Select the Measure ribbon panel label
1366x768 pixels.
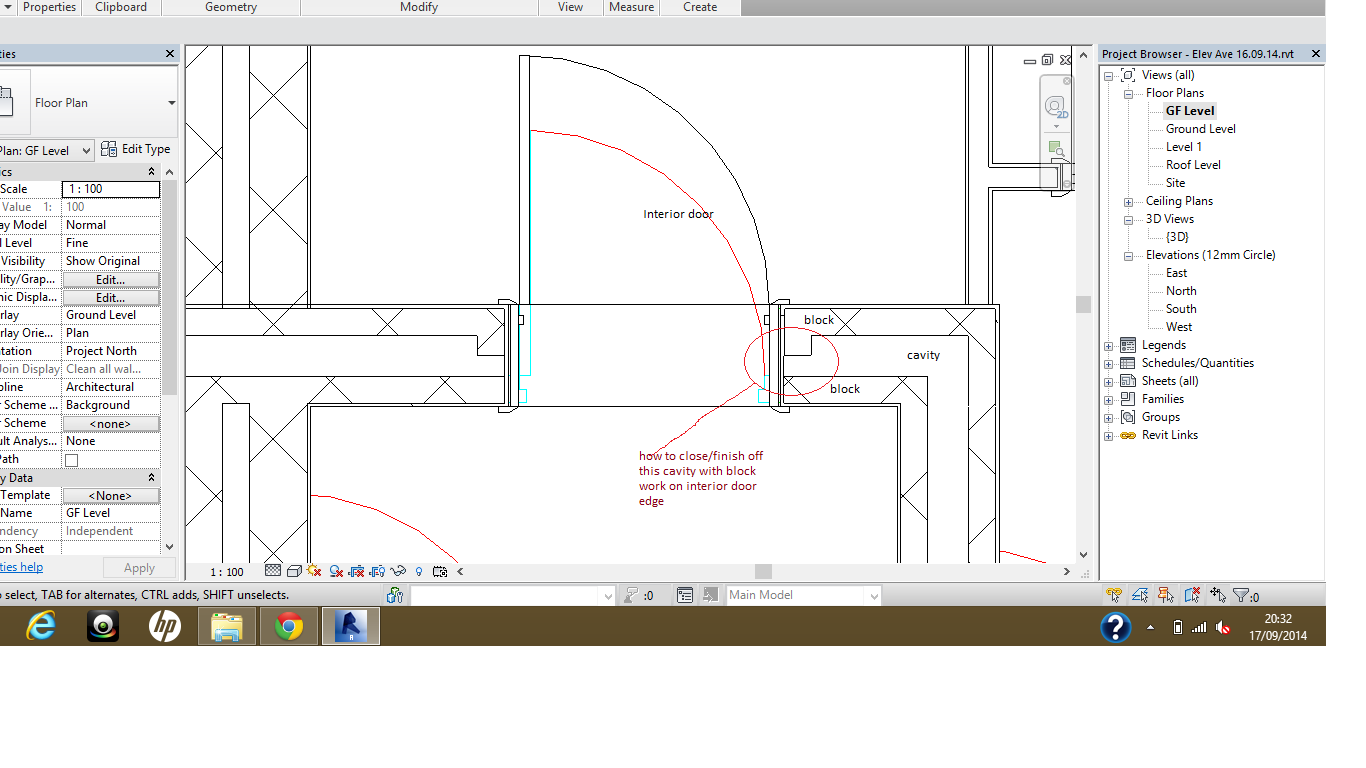pos(631,7)
